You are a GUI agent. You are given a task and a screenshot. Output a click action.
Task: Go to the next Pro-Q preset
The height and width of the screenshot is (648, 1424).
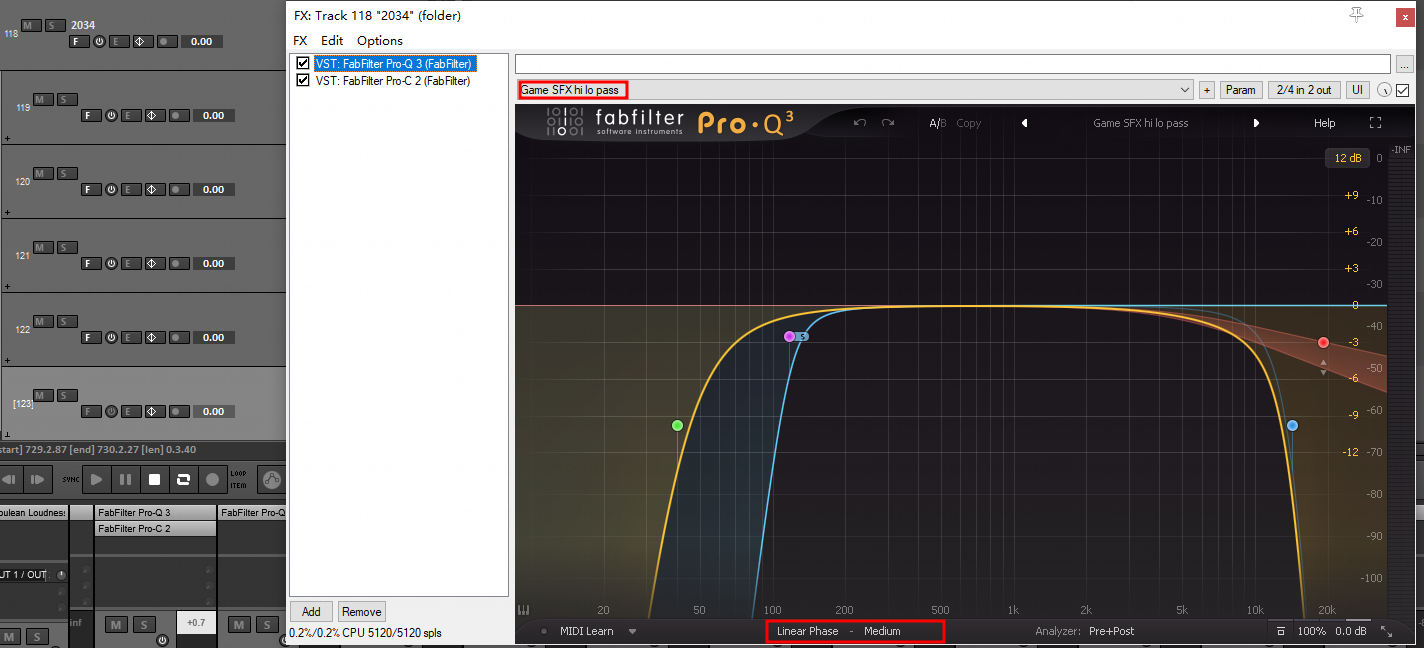click(1256, 123)
